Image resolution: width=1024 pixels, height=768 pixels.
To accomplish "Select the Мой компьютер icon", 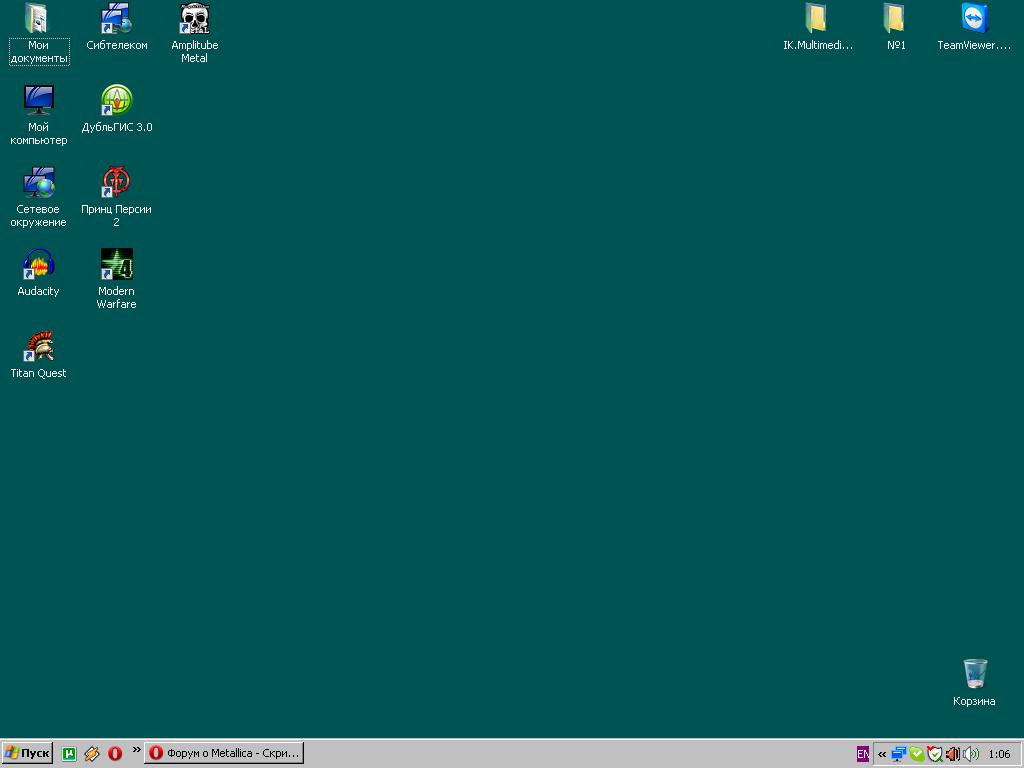I will 38,102.
